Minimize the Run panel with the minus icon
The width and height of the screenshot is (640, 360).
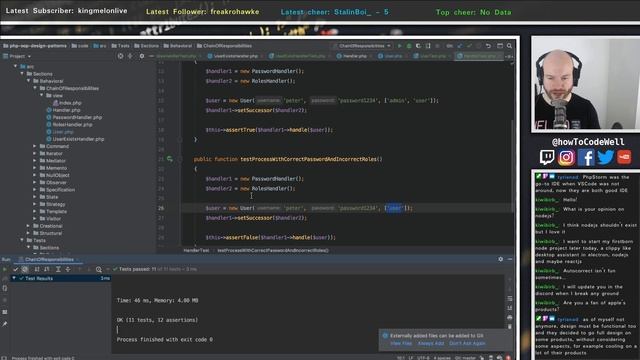click(x=510, y=259)
